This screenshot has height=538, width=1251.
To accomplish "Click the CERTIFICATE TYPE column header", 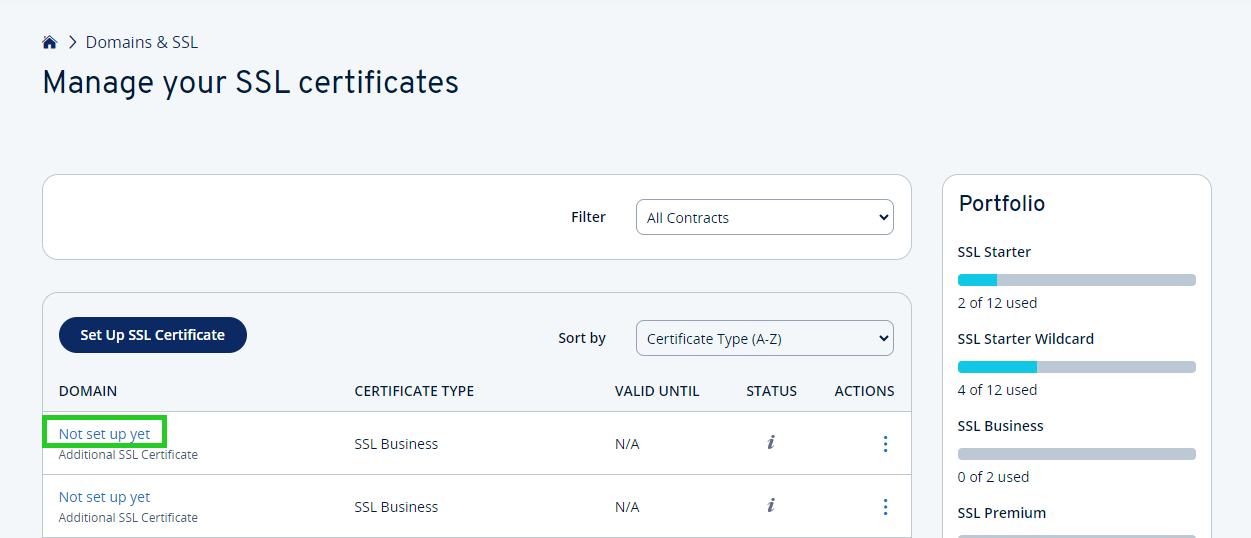I will tap(414, 391).
